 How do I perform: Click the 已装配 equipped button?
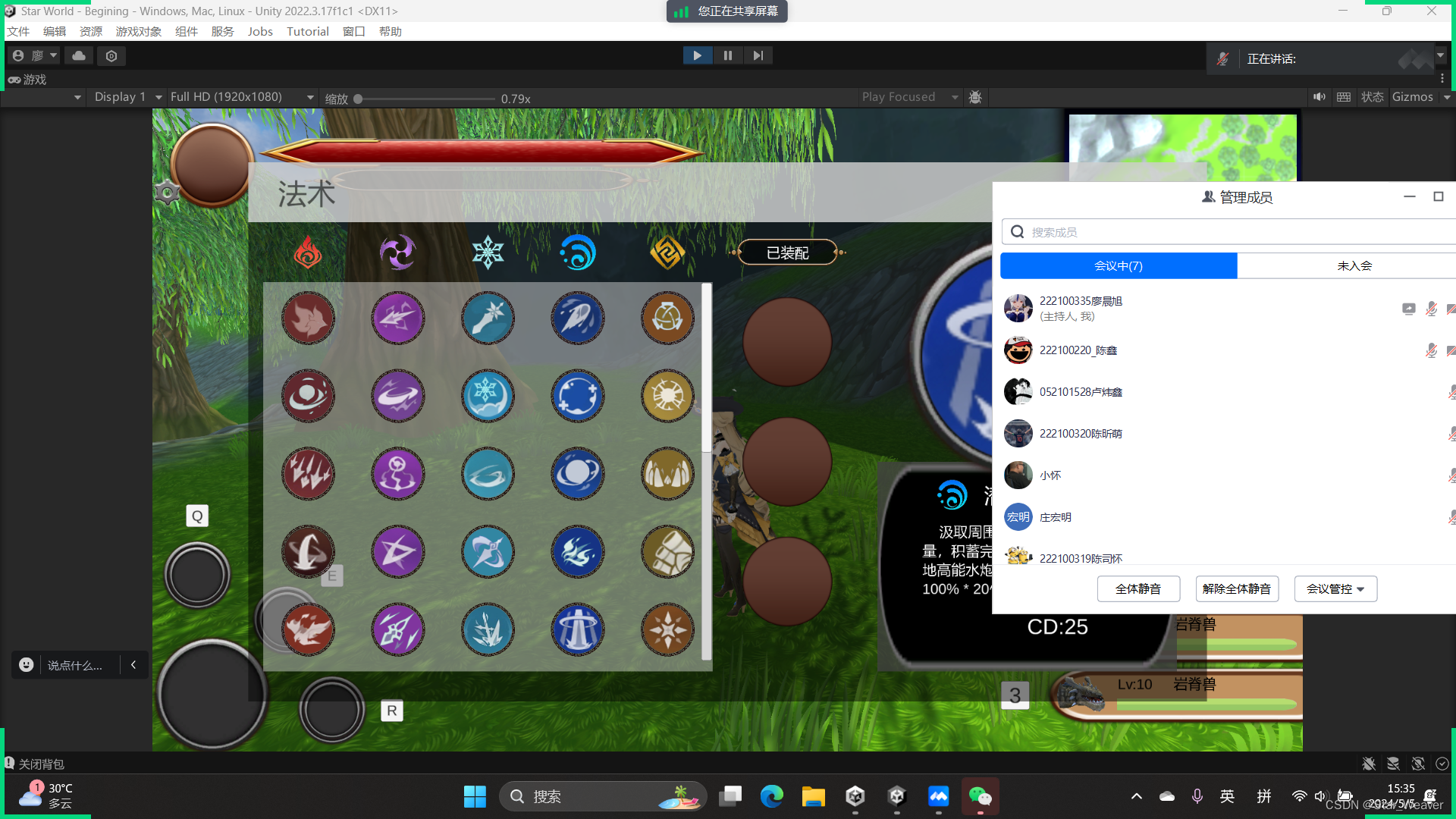click(787, 253)
